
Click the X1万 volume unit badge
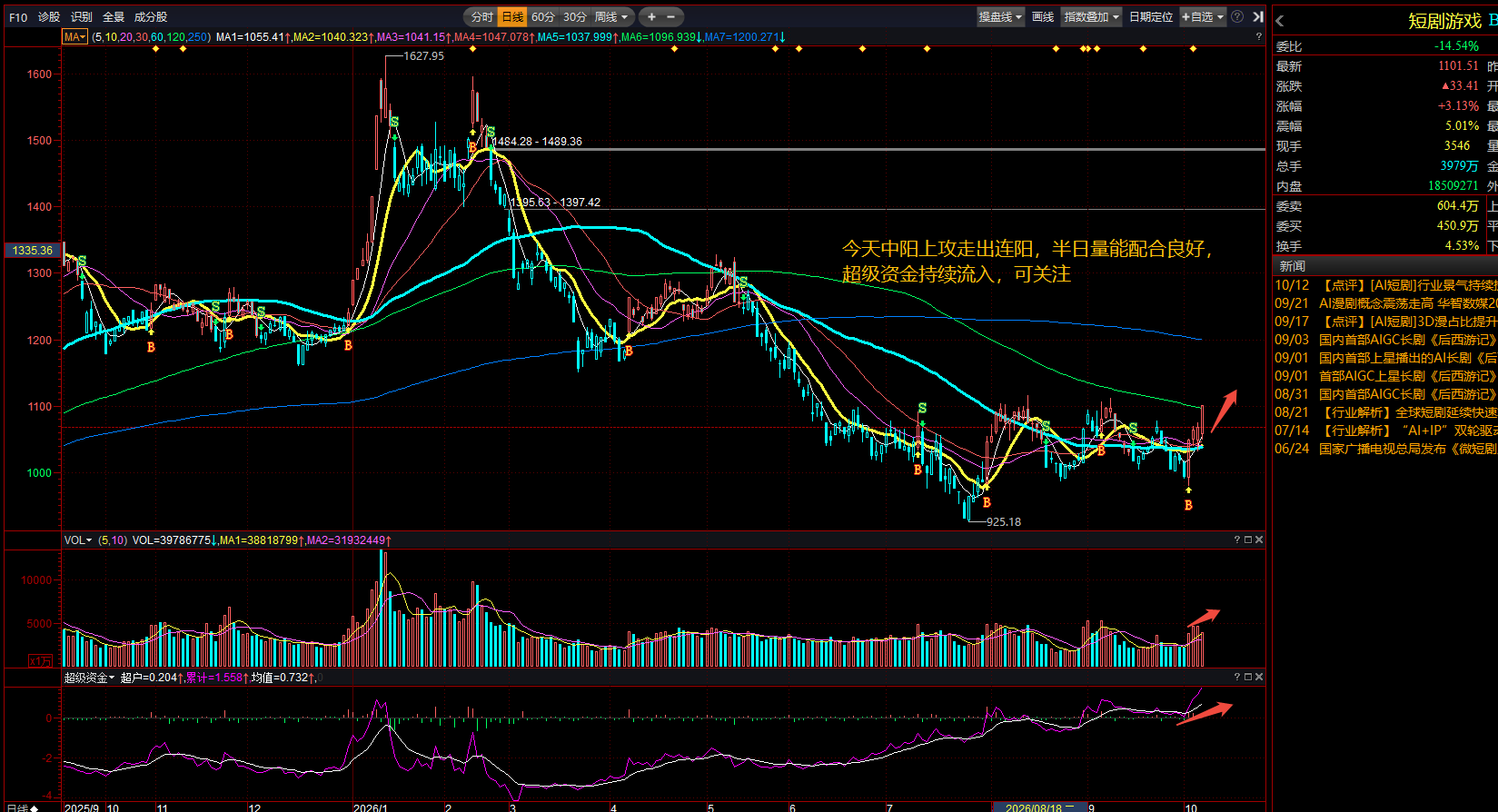coord(41,660)
